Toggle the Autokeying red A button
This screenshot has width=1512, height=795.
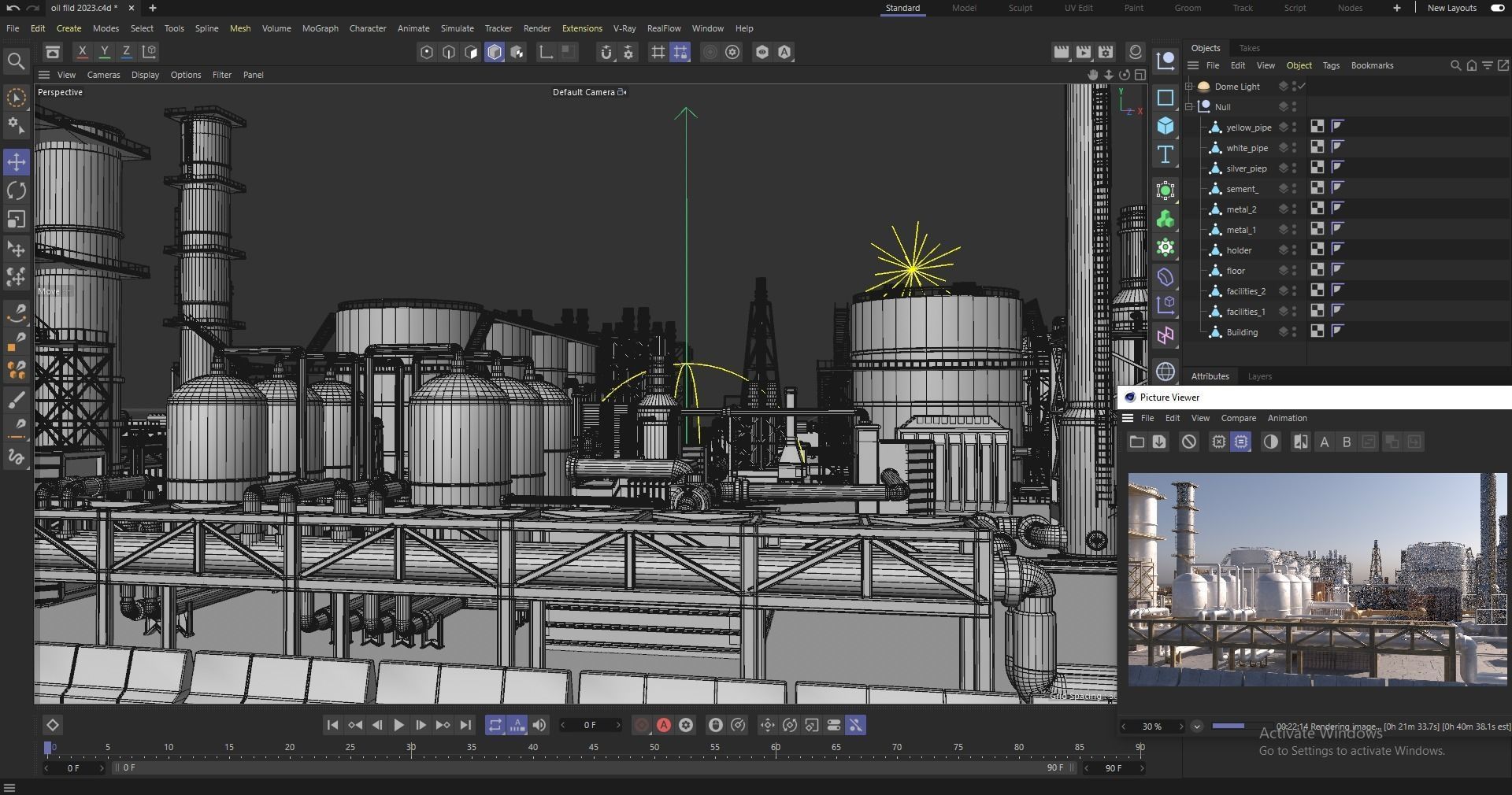(664, 726)
